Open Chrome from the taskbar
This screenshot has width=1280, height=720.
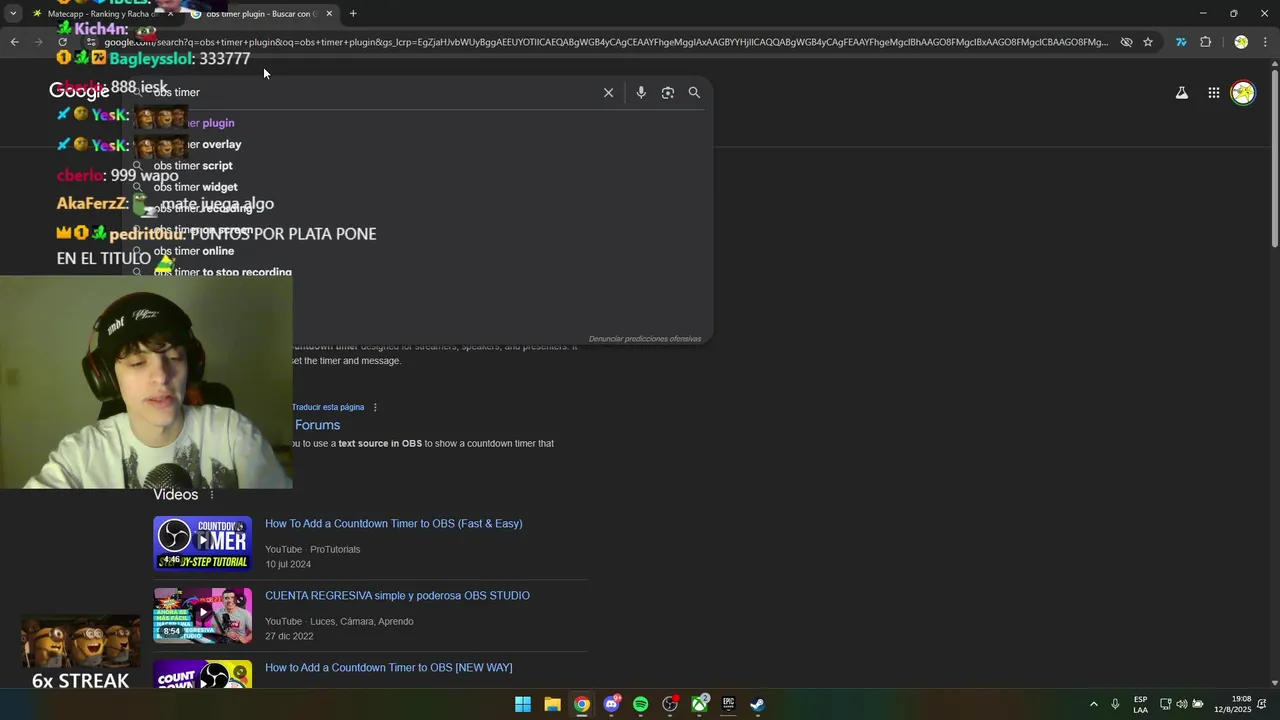pos(581,704)
